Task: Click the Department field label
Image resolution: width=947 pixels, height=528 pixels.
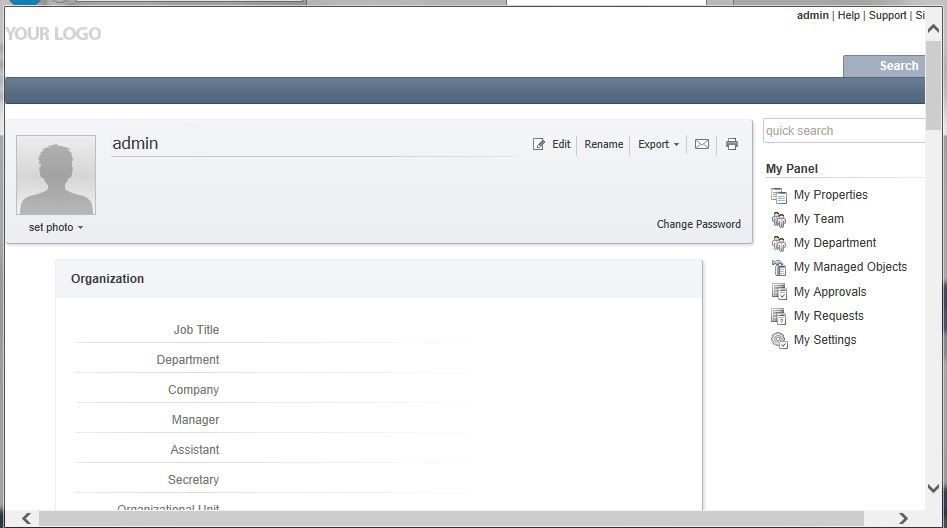Action: pyautogui.click(x=188, y=360)
